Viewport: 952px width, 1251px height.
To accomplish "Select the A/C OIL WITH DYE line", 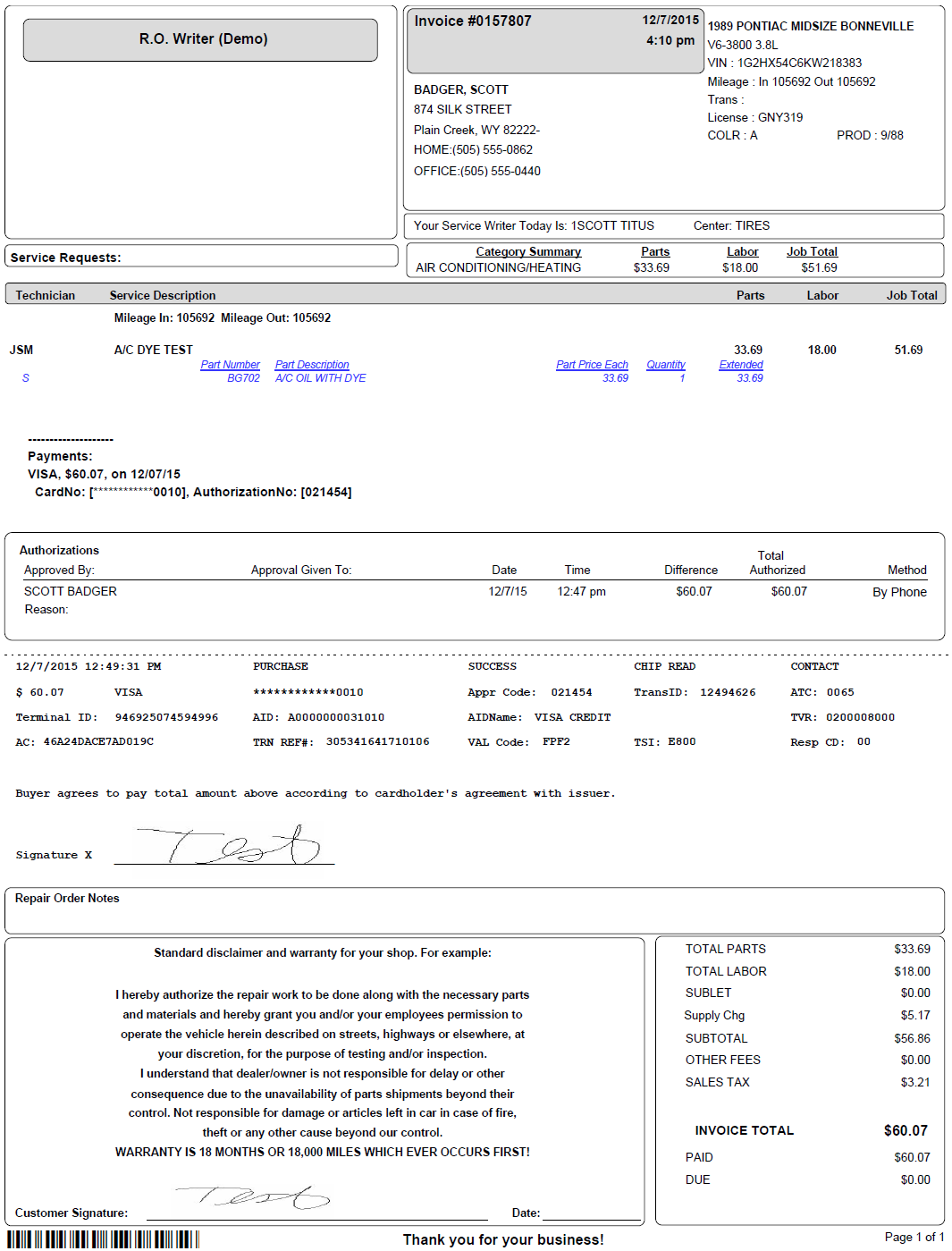I will tap(322, 377).
